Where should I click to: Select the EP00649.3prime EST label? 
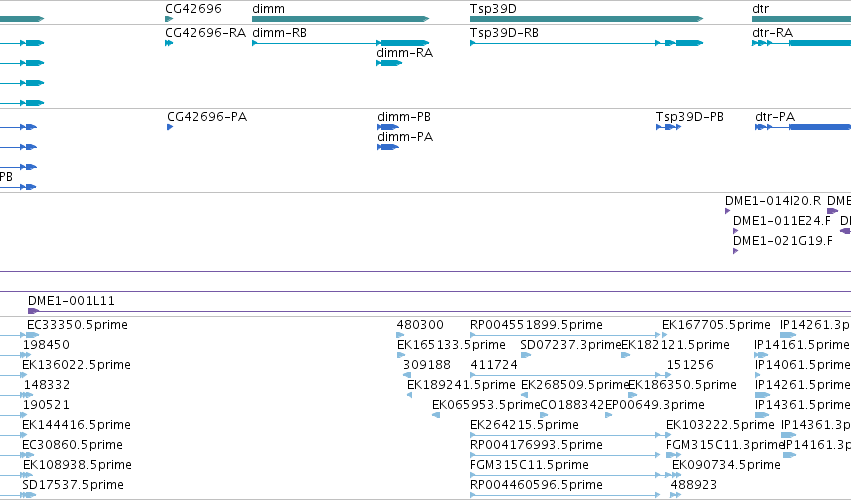(x=655, y=405)
